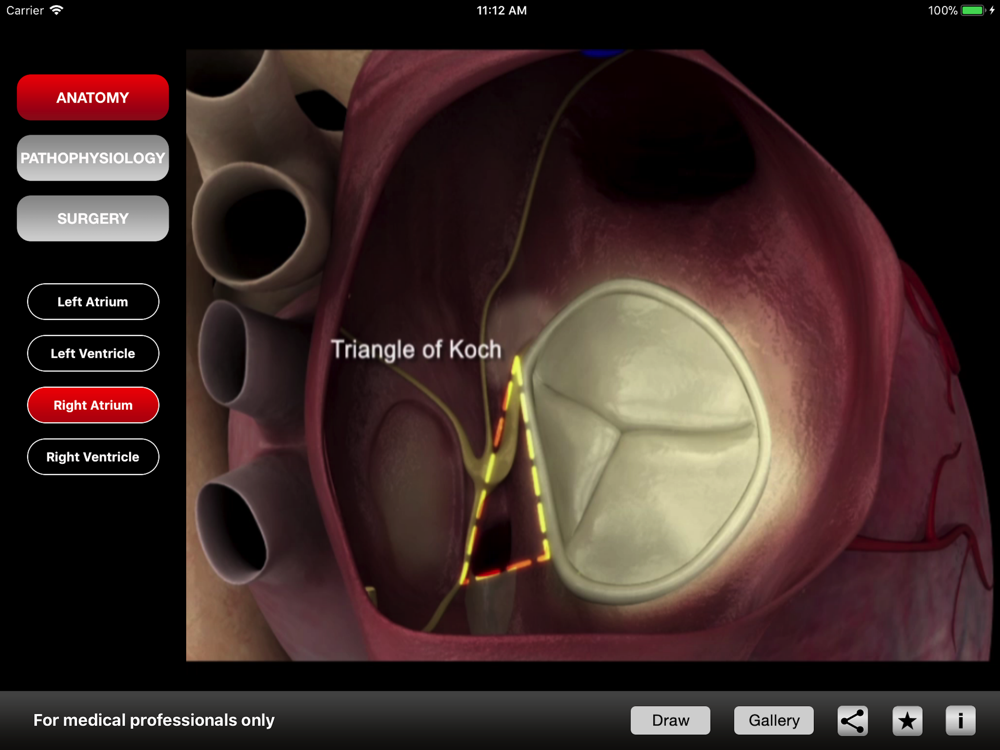Tap the battery indicator in status bar
This screenshot has width=1000, height=750.
point(972,10)
